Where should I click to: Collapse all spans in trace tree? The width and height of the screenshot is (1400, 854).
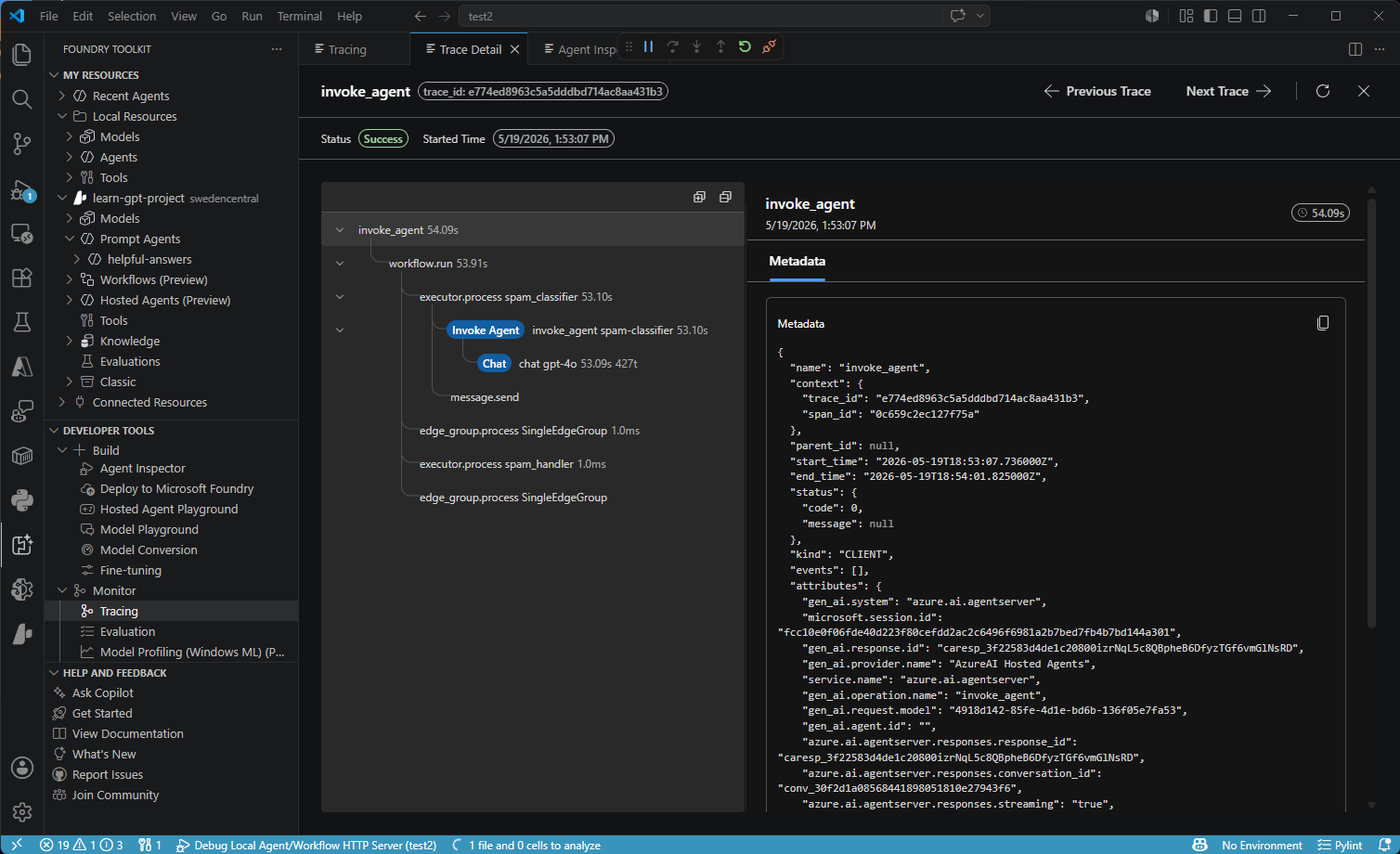point(725,197)
